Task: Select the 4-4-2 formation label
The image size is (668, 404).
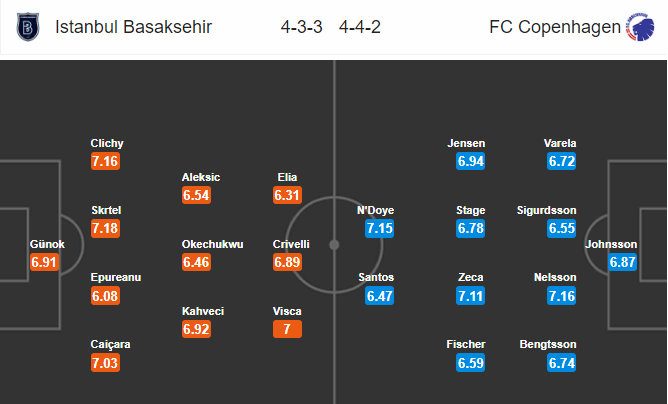Action: (x=360, y=27)
